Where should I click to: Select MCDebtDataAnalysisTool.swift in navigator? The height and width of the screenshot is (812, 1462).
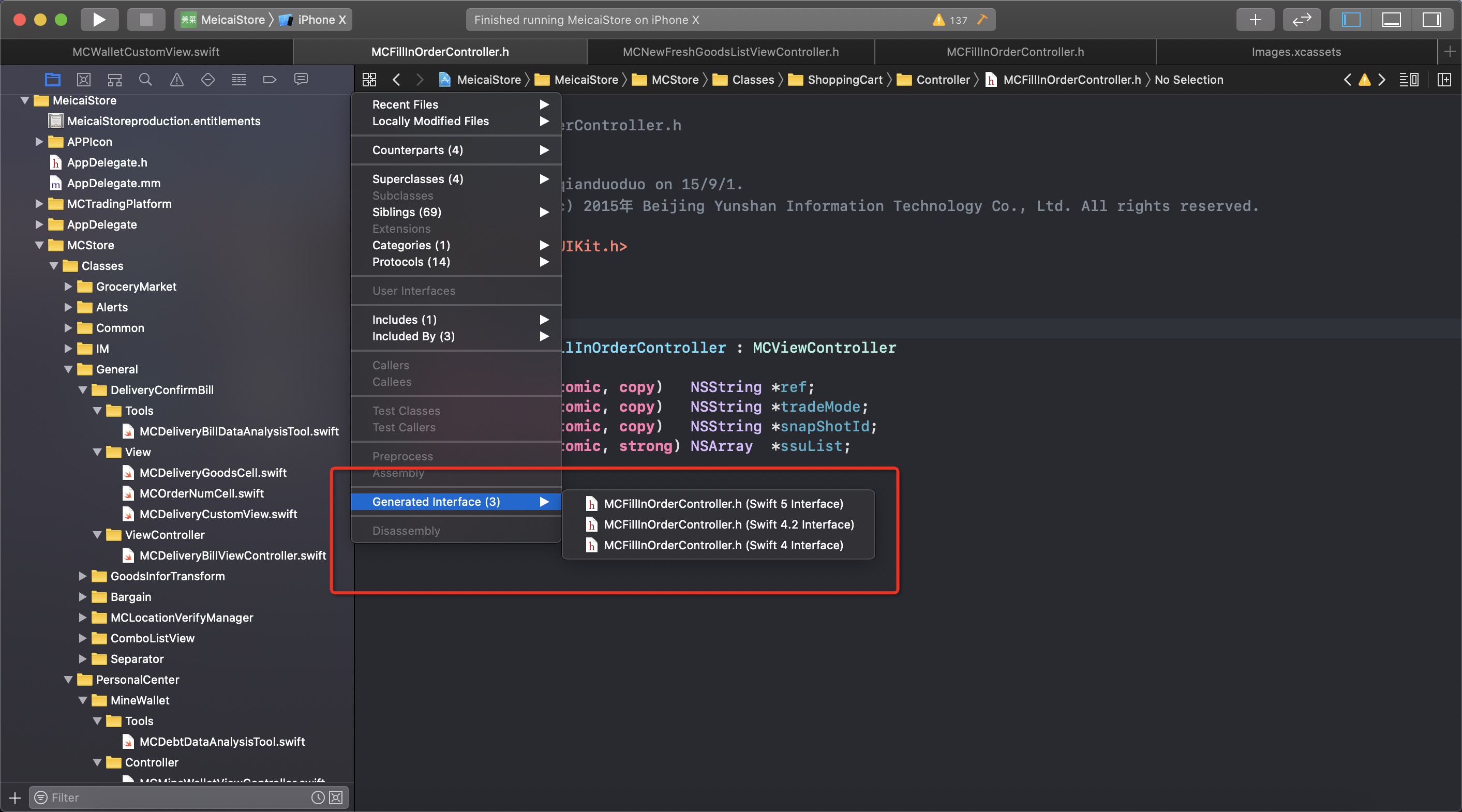(x=222, y=742)
